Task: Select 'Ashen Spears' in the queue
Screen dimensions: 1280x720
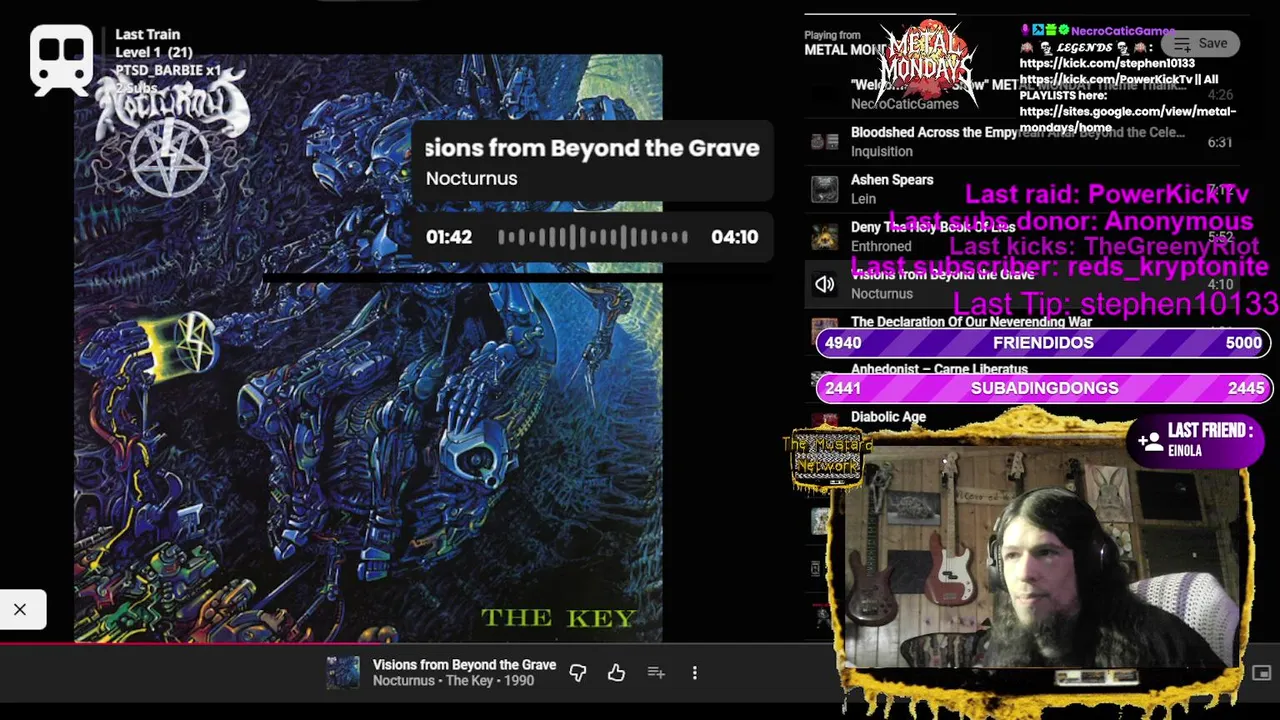Action: pyautogui.click(x=892, y=180)
